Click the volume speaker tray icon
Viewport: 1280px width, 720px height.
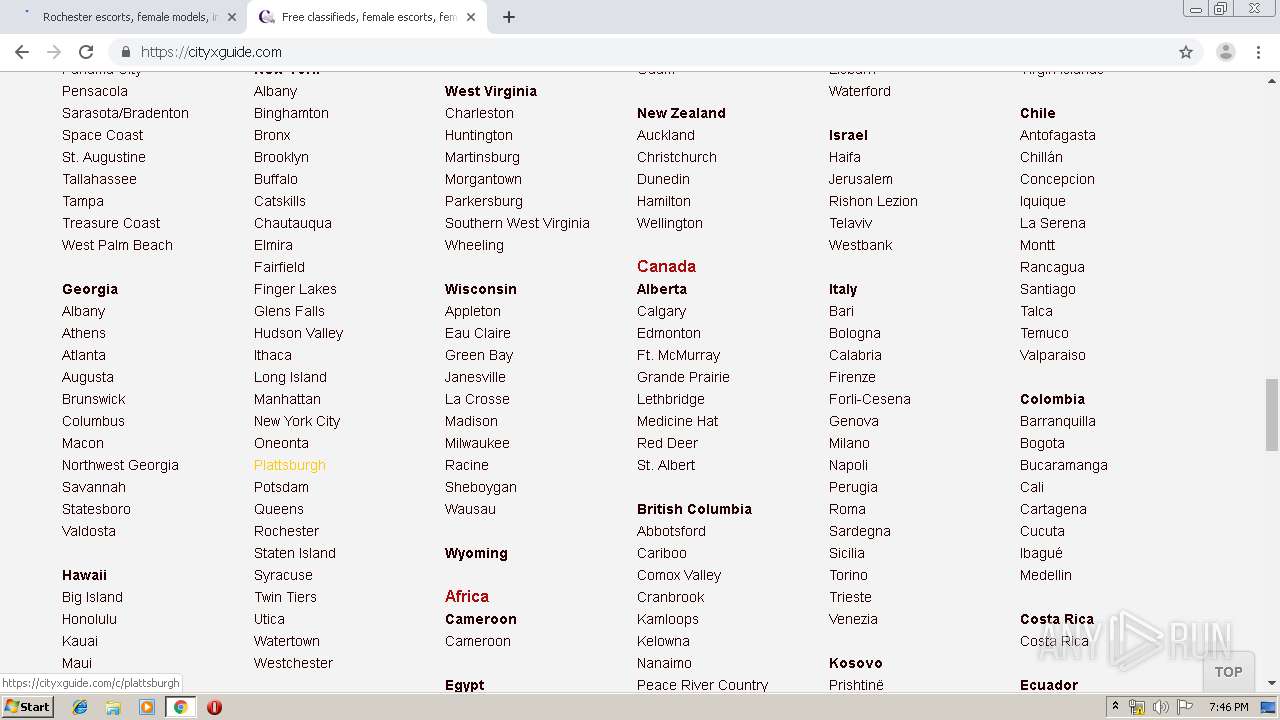(1161, 707)
